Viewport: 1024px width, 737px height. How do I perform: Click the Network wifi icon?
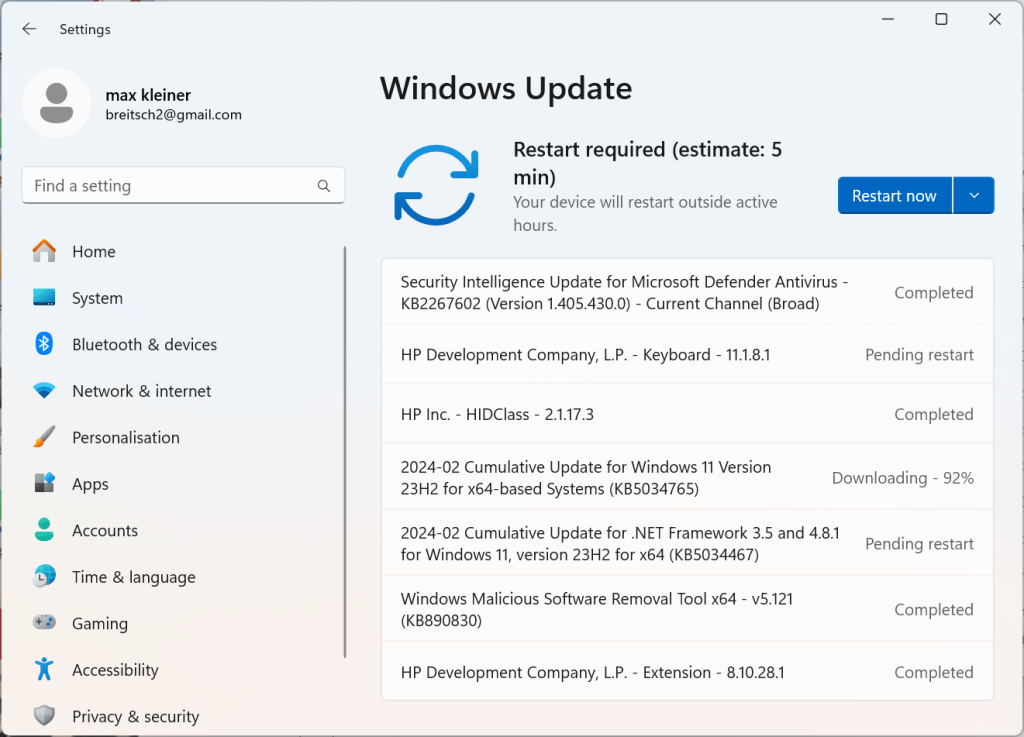(44, 391)
